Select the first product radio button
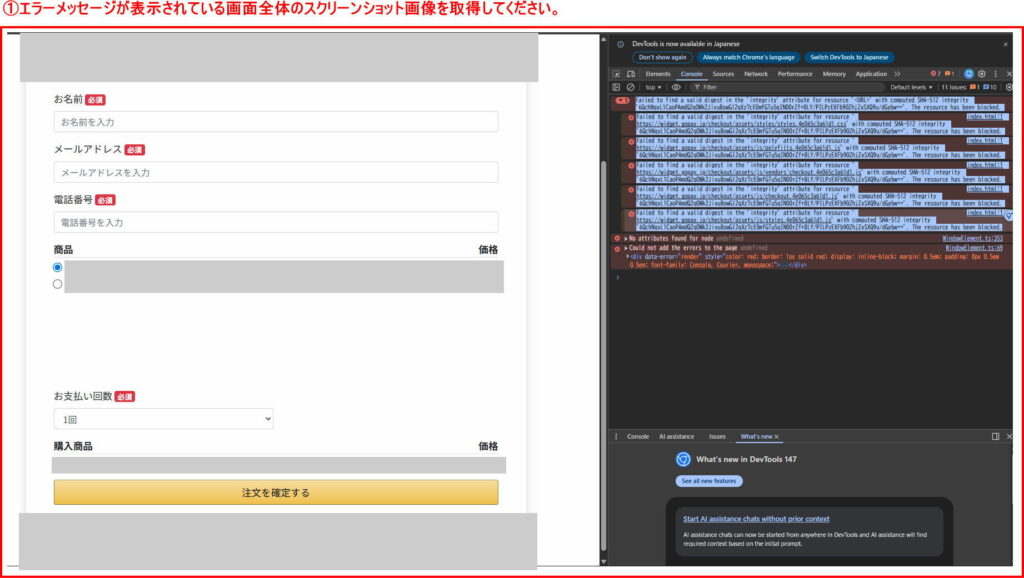This screenshot has width=1024, height=578. pos(57,268)
